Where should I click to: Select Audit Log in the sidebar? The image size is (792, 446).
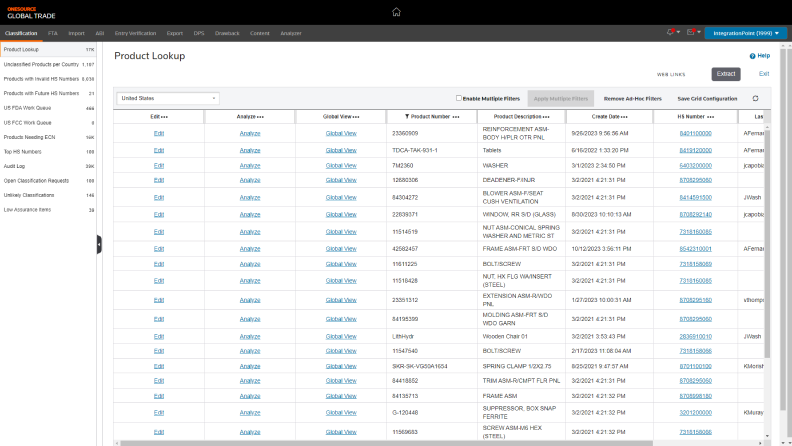click(x=15, y=166)
